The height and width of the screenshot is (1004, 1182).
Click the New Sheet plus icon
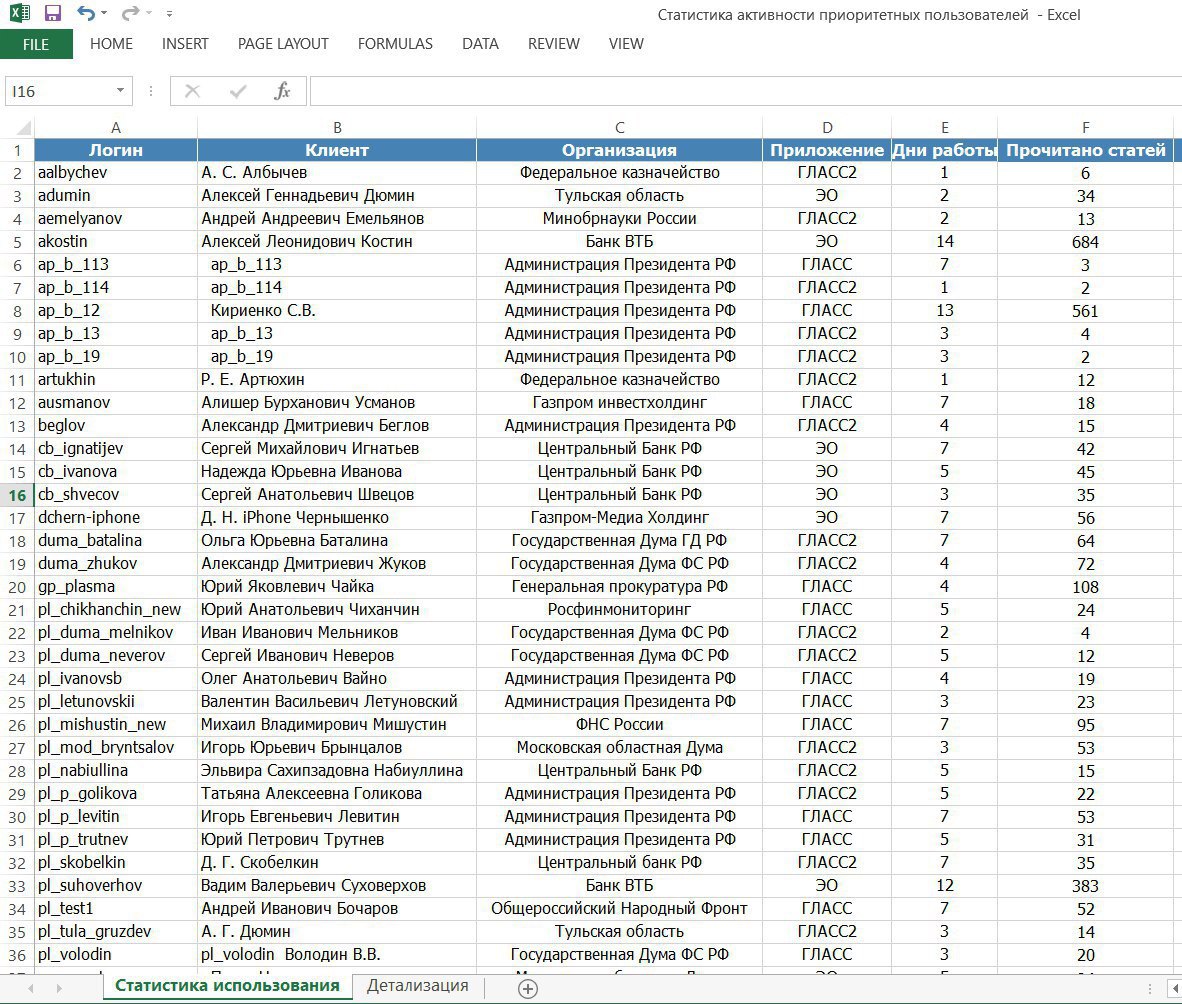pos(528,989)
